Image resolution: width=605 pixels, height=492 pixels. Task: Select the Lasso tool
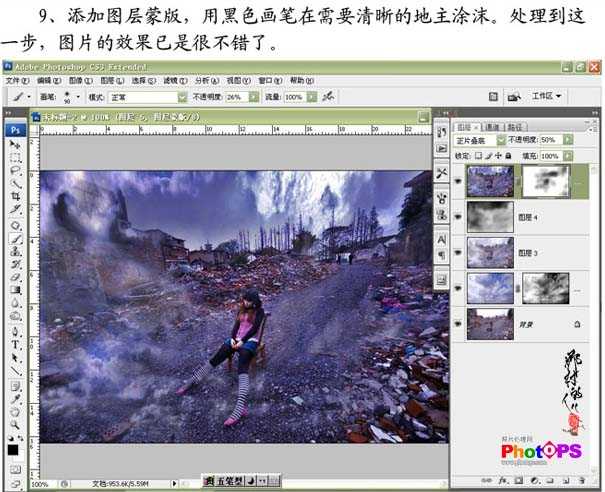tap(15, 171)
